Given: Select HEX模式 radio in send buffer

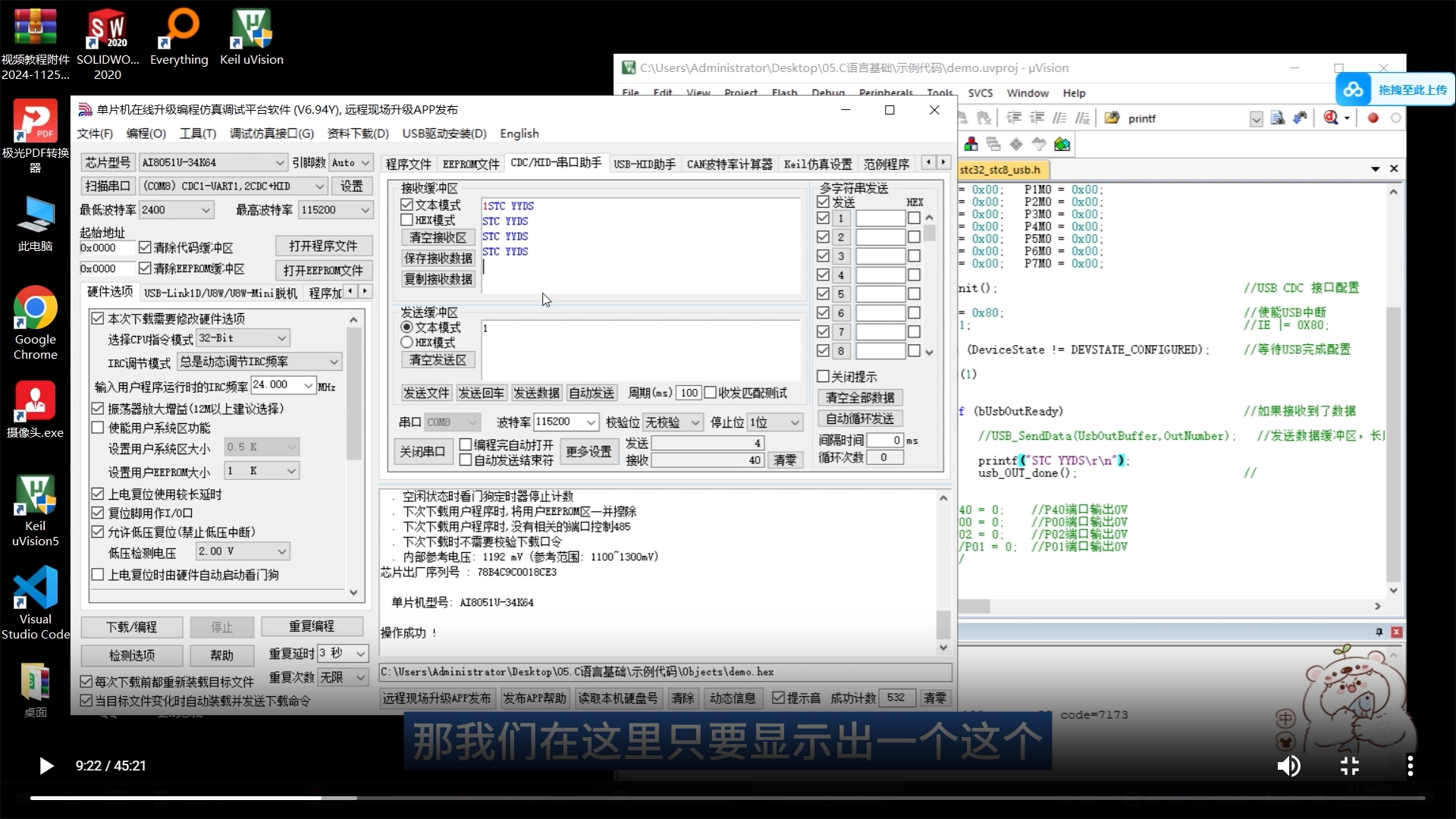Looking at the screenshot, I should [407, 342].
